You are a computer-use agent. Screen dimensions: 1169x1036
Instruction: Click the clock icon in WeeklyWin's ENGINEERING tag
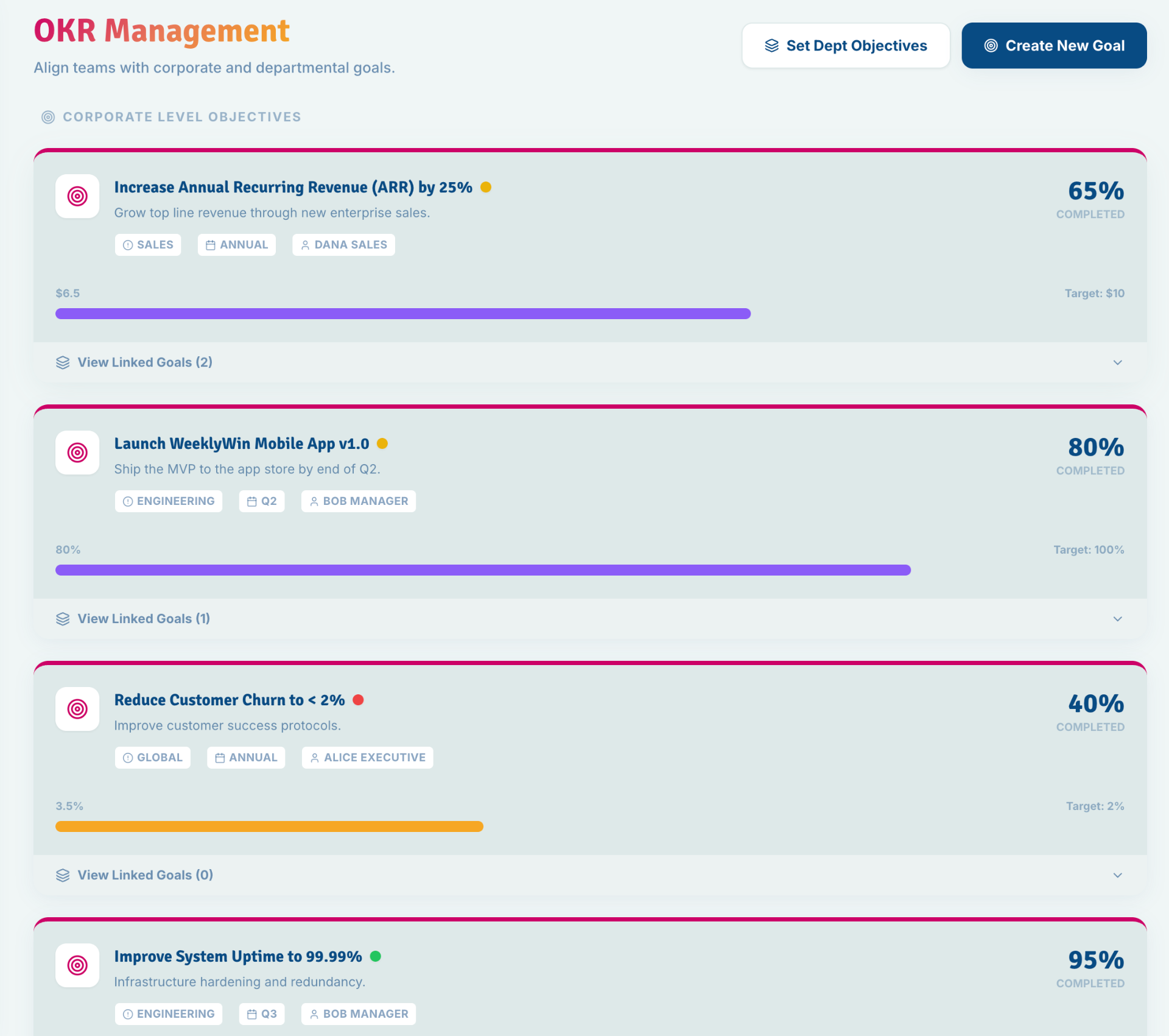coord(128,501)
